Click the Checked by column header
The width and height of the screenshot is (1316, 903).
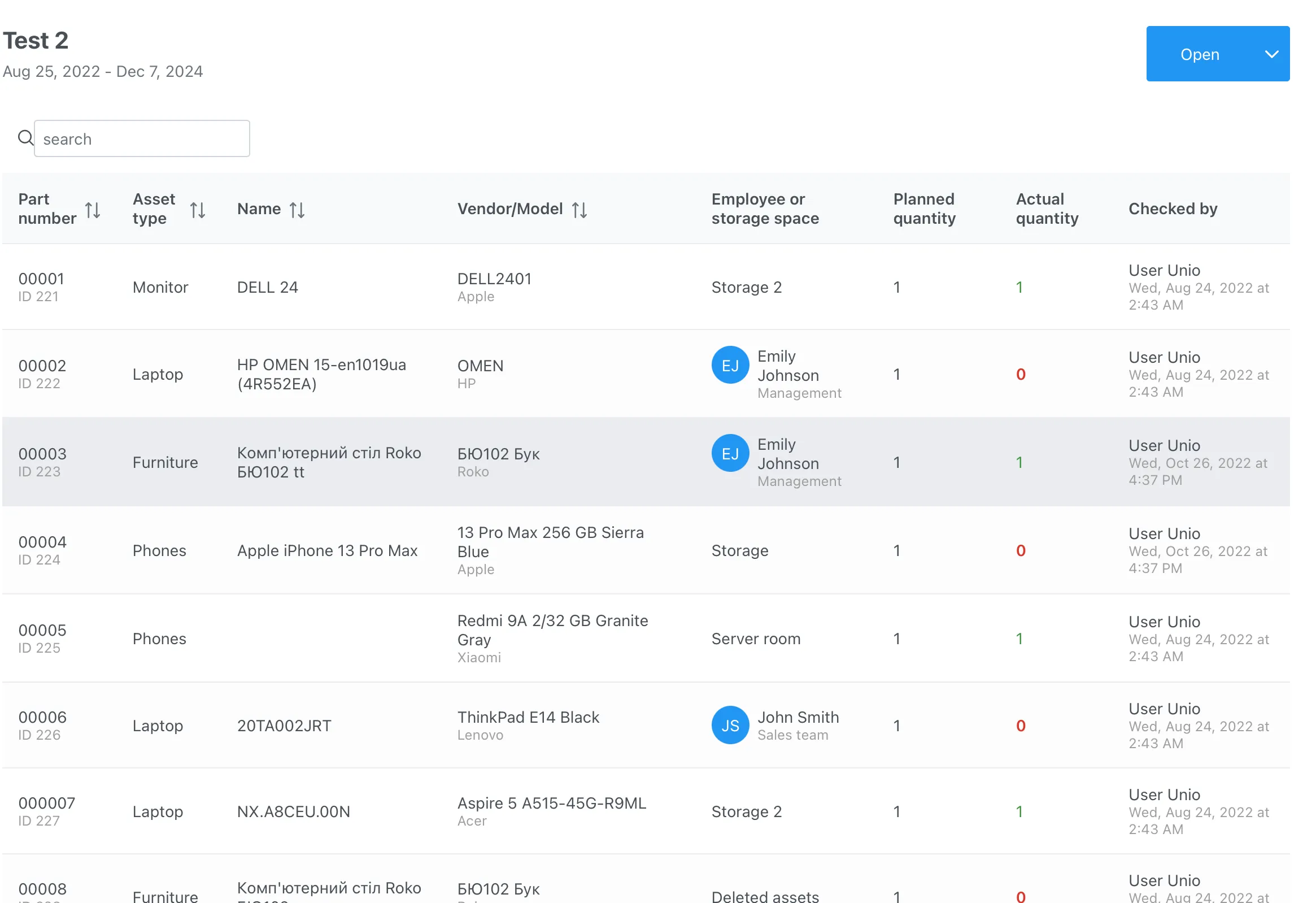click(1173, 209)
